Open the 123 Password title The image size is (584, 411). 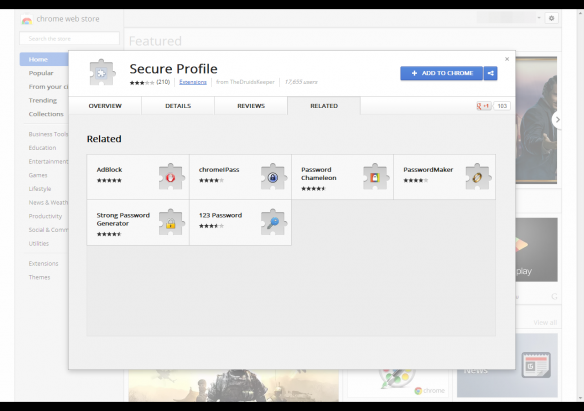pos(220,215)
